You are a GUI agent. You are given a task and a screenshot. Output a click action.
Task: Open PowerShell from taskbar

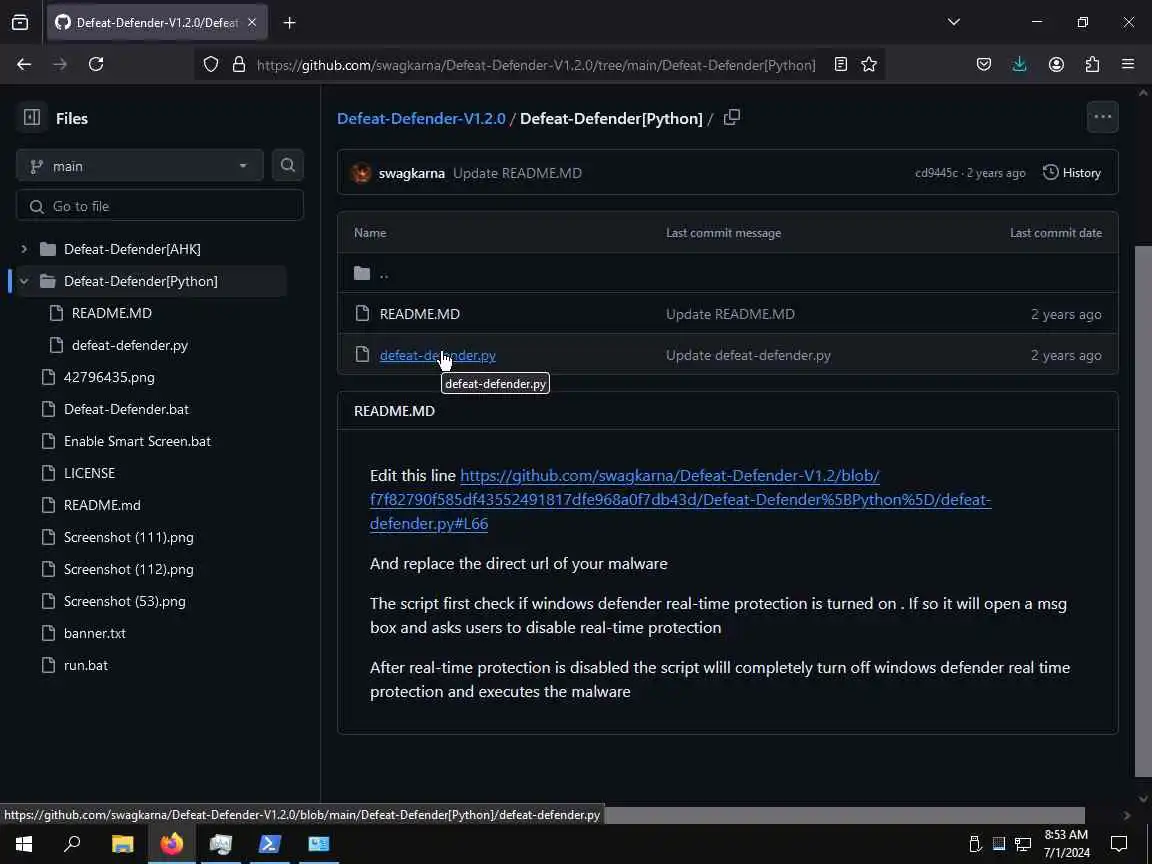[x=270, y=843]
